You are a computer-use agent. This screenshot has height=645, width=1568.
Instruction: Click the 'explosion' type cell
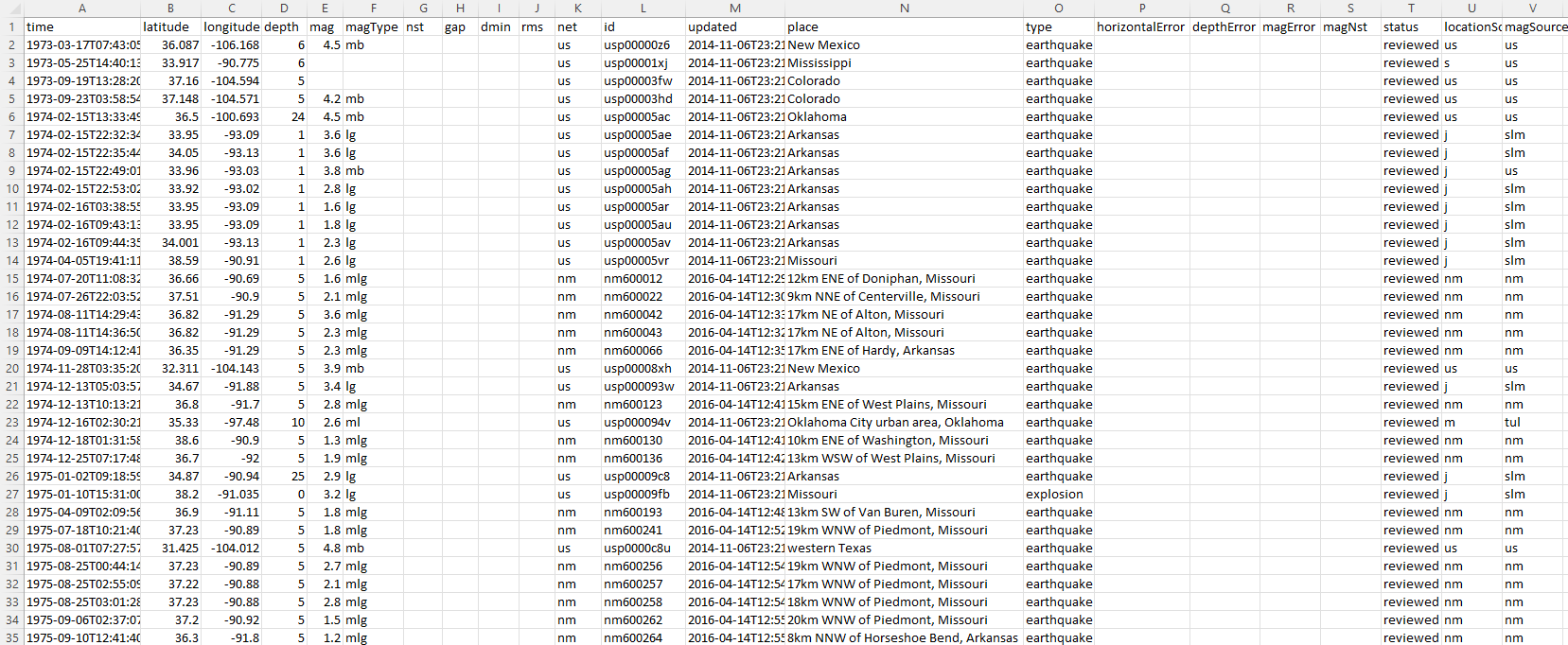coord(1059,495)
